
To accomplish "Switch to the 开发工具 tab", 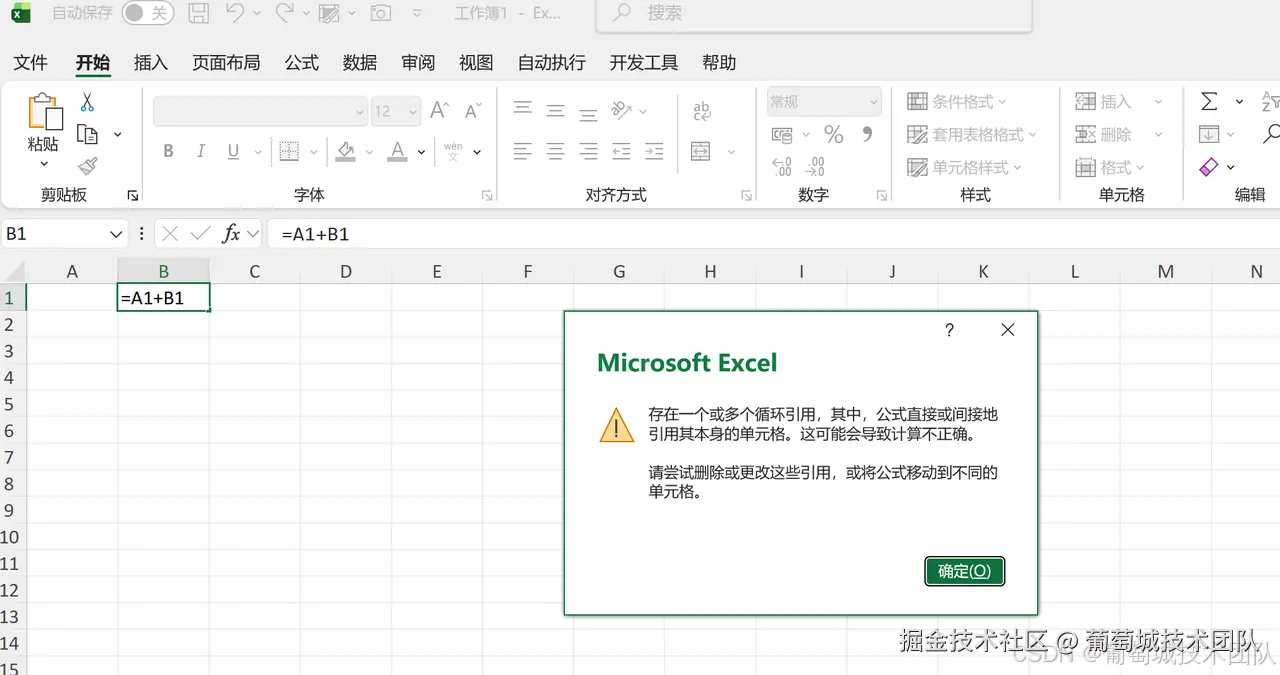I will point(644,63).
